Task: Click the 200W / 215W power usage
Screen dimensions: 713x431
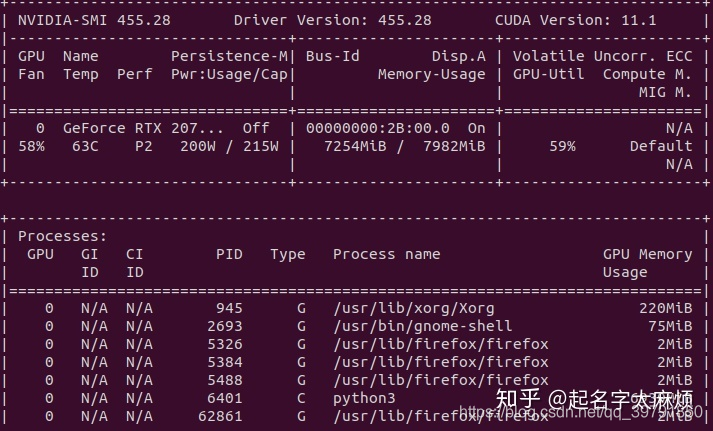Action: point(229,146)
